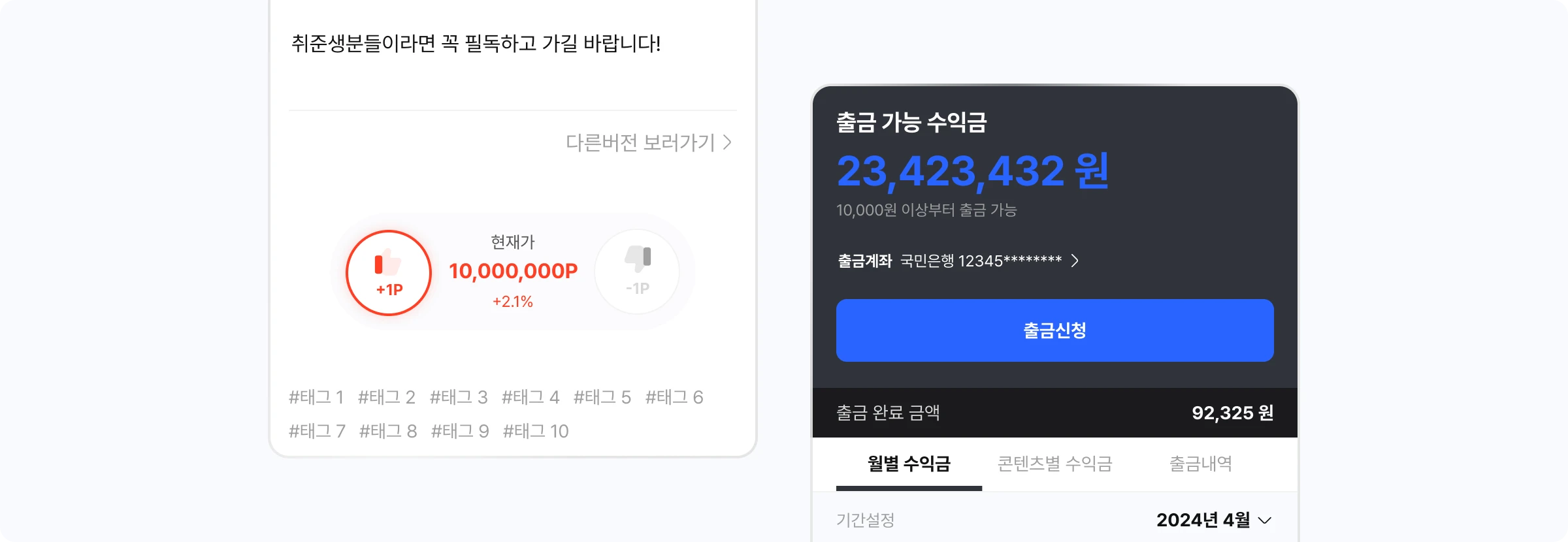This screenshot has height=542, width=1568.
Task: Select hashtag #태그 7
Action: [x=317, y=431]
